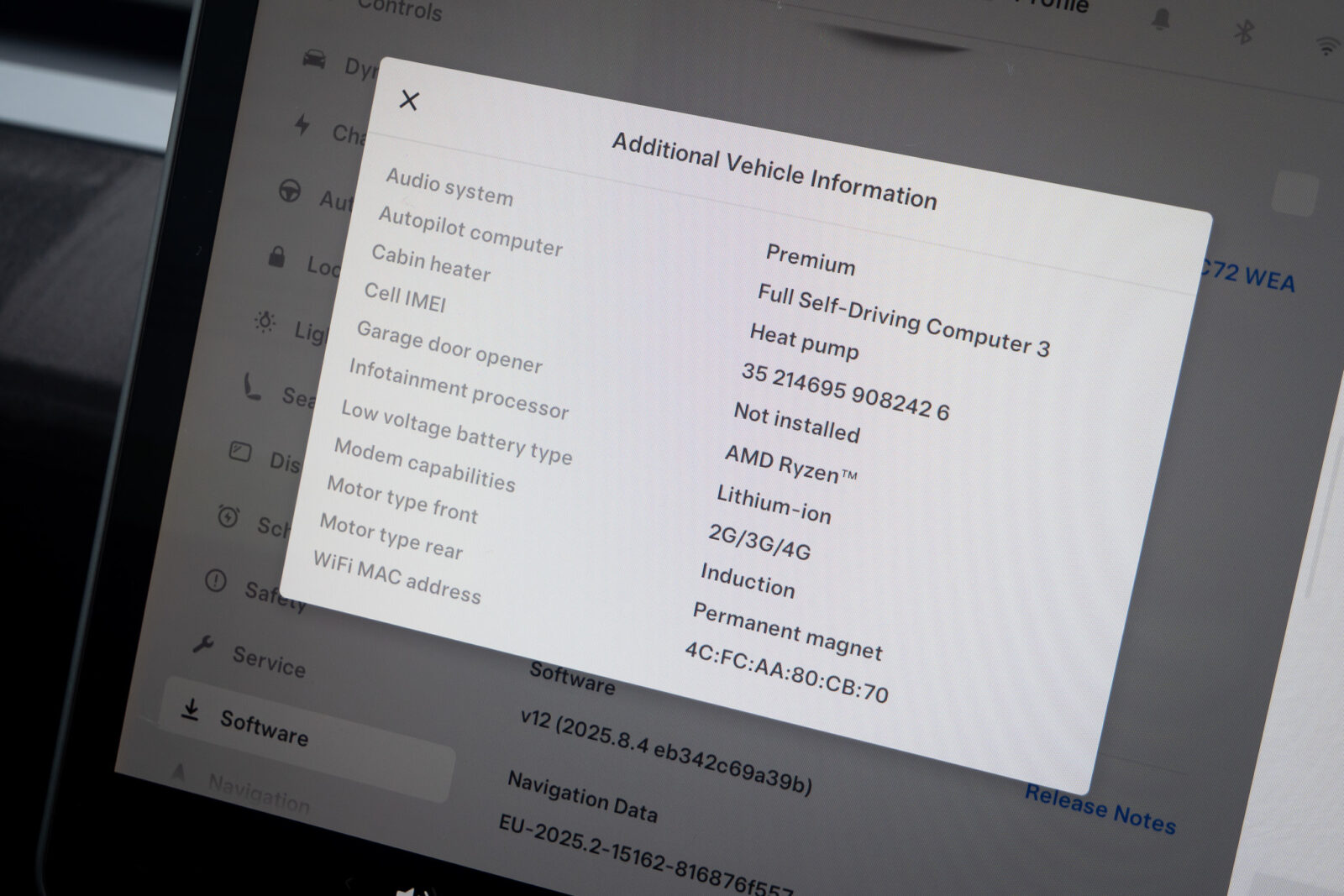This screenshot has height=896, width=1344.
Task: Tap the 'WiFi MAC address' label
Action: click(x=396, y=577)
